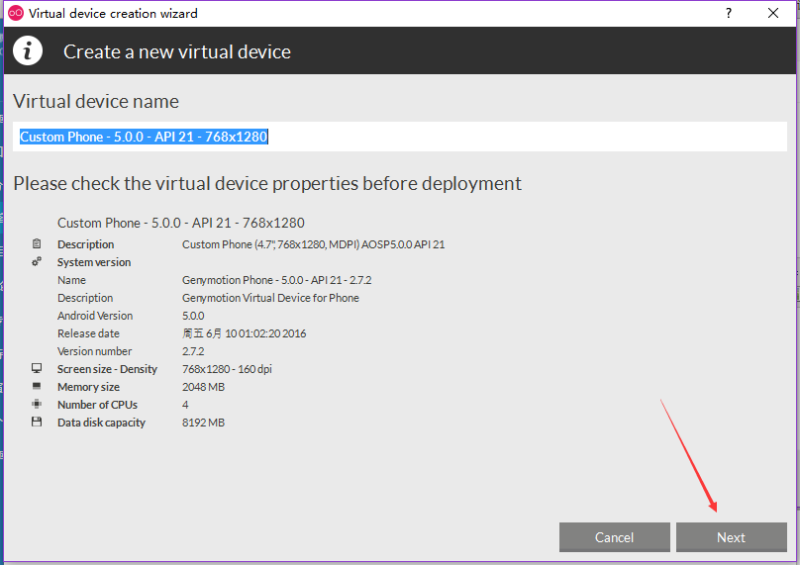Click the Android Version value '5.0.0'
This screenshot has width=800, height=565.
193,316
